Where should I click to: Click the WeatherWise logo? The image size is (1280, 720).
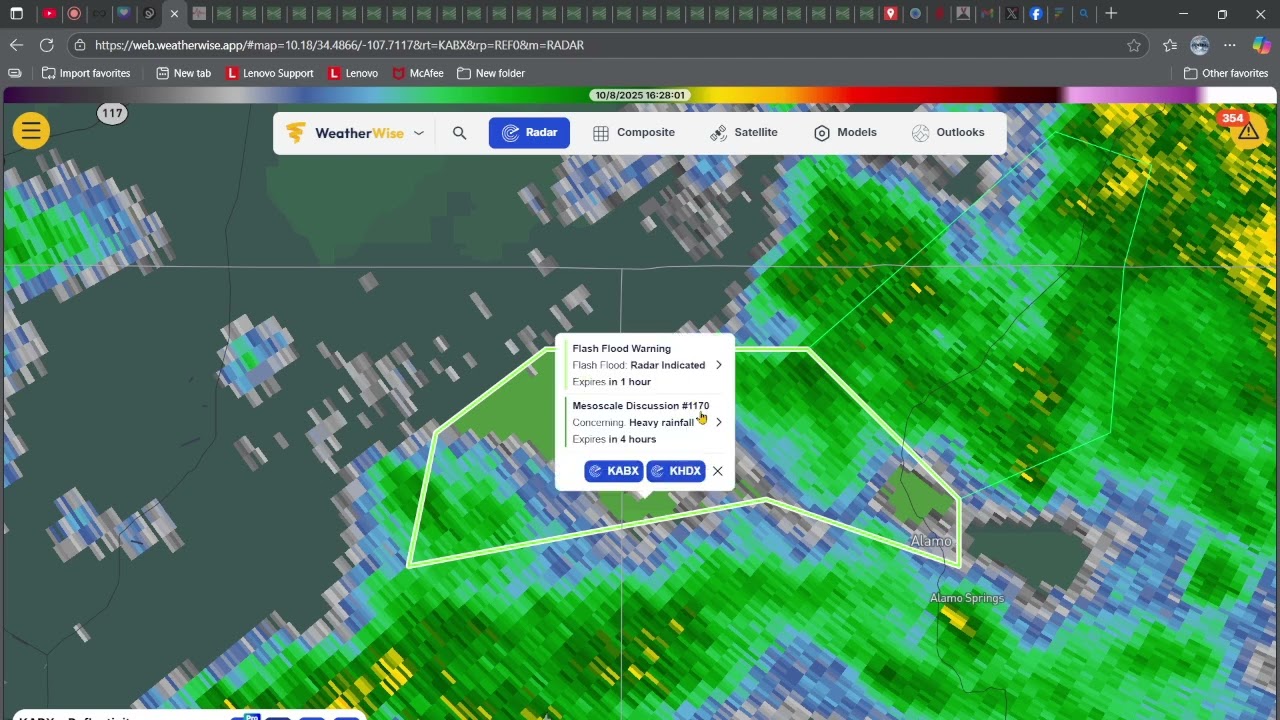pos(344,133)
